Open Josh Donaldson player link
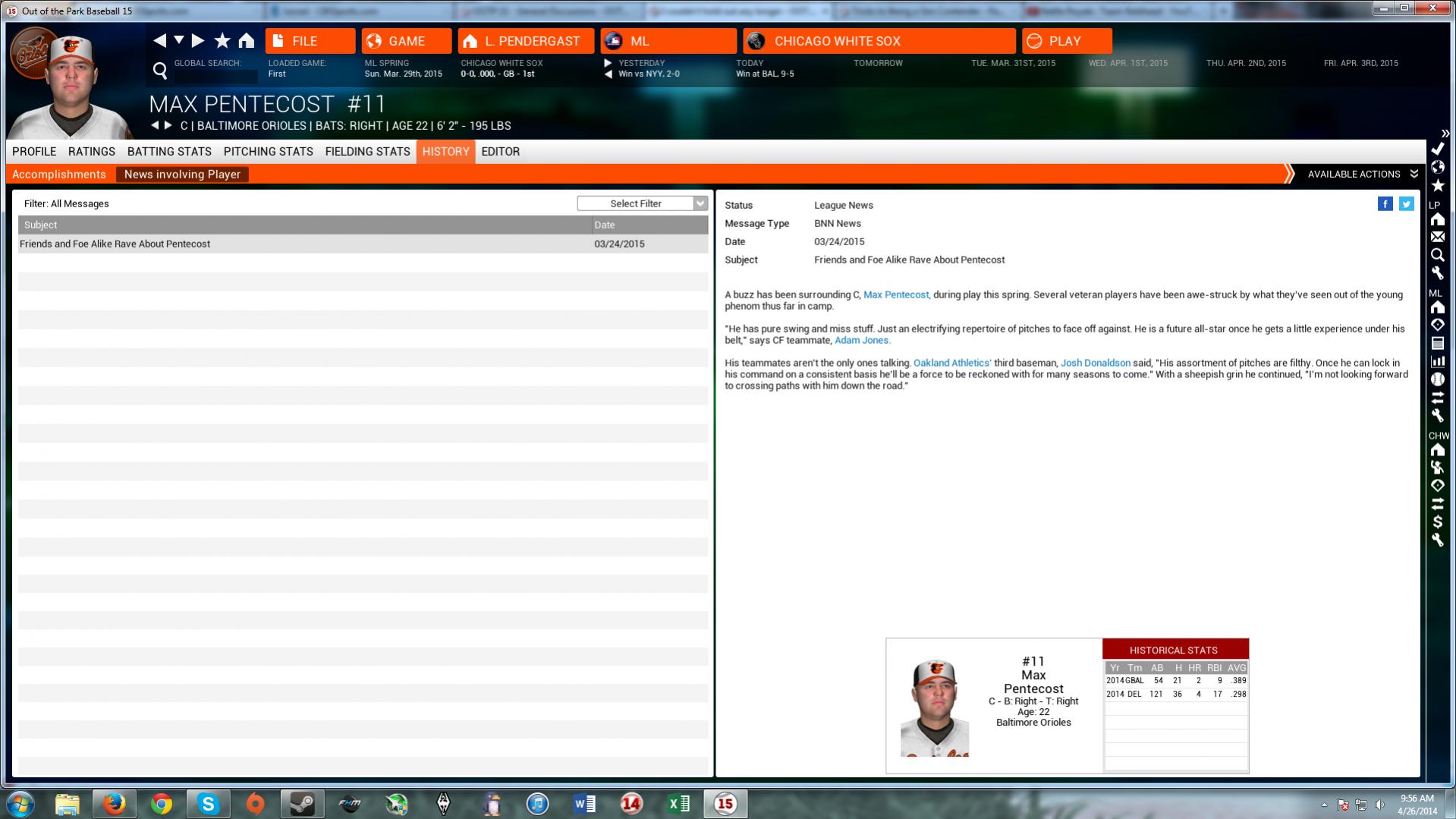 click(x=1096, y=363)
